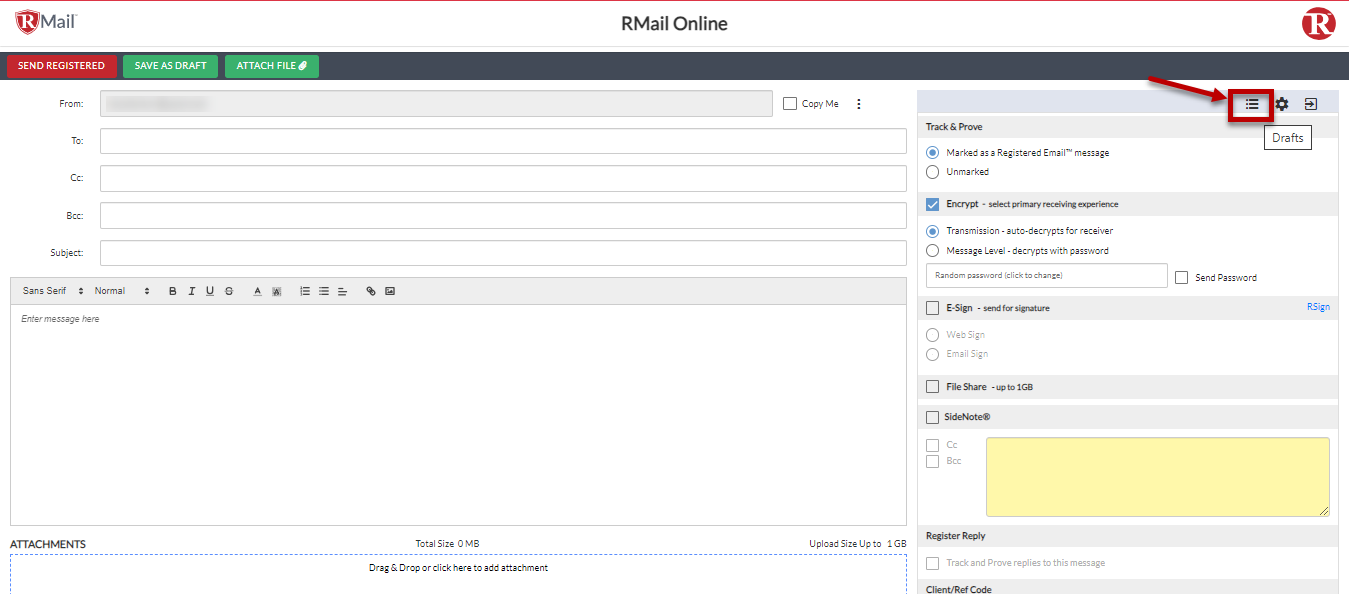Viewport: 1349px width, 594px height.
Task: Click the round red R profile icon
Action: (x=1318, y=23)
